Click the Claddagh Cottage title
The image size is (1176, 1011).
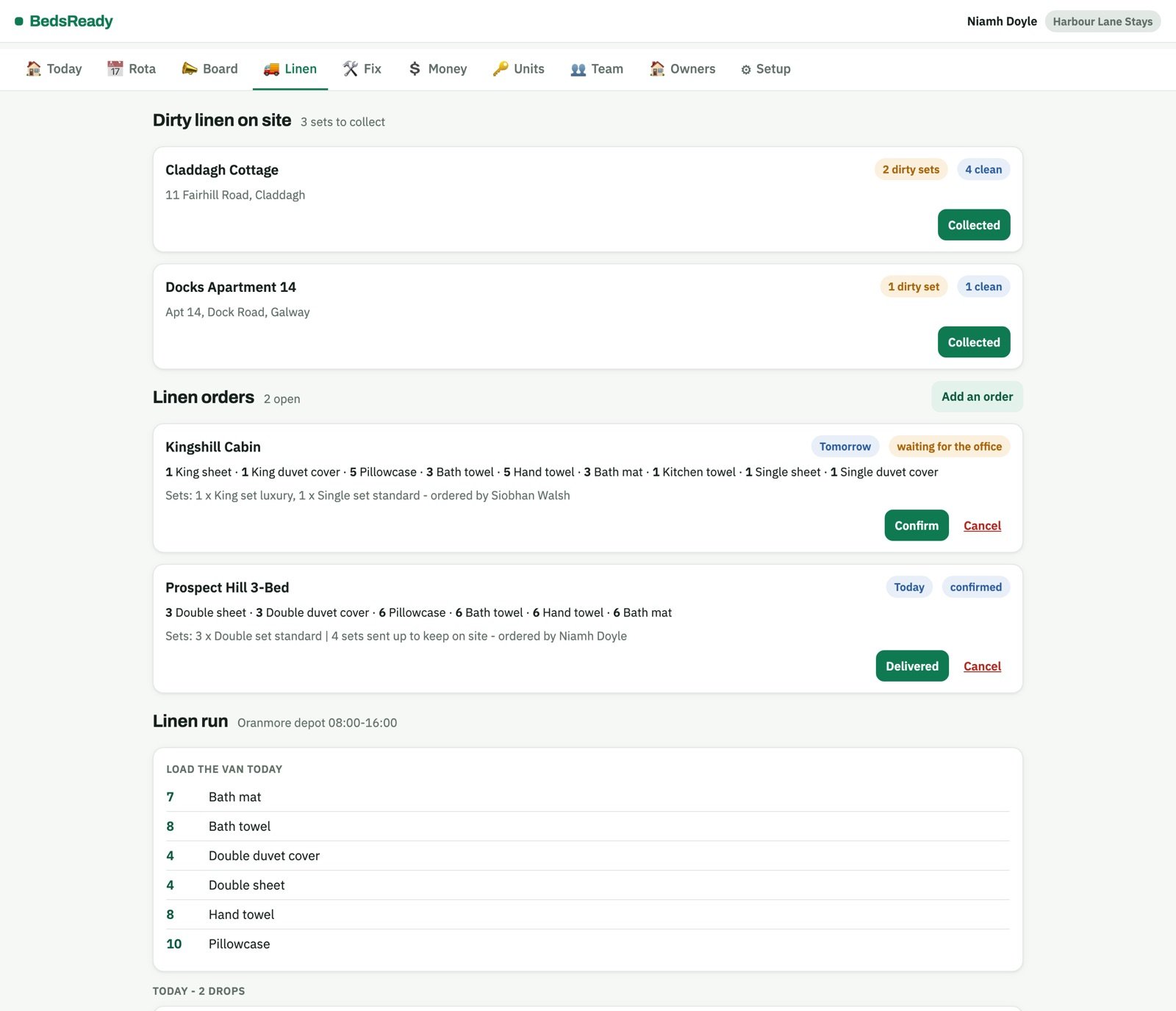tap(222, 170)
